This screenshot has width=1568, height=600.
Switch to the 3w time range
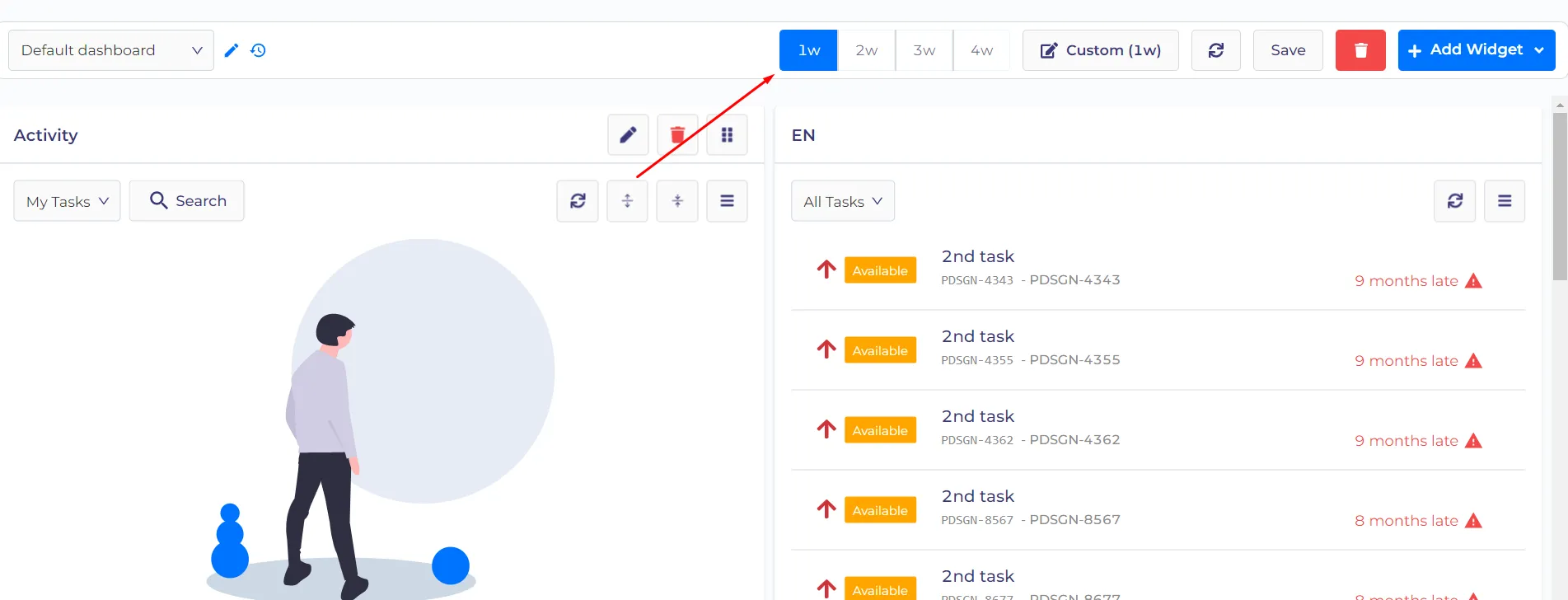pyautogui.click(x=924, y=50)
